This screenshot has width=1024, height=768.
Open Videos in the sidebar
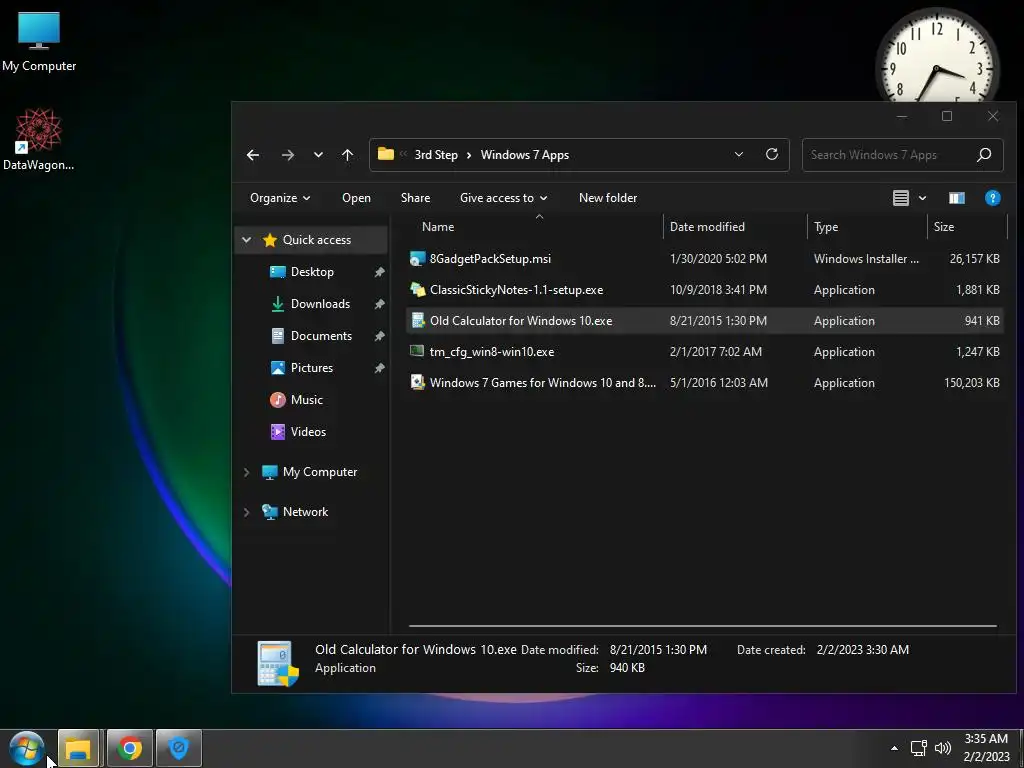click(x=308, y=432)
